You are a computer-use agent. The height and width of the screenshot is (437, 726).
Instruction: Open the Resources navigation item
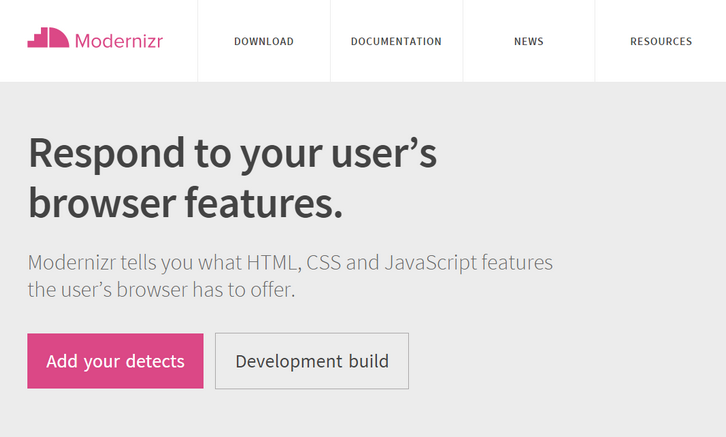coord(661,42)
